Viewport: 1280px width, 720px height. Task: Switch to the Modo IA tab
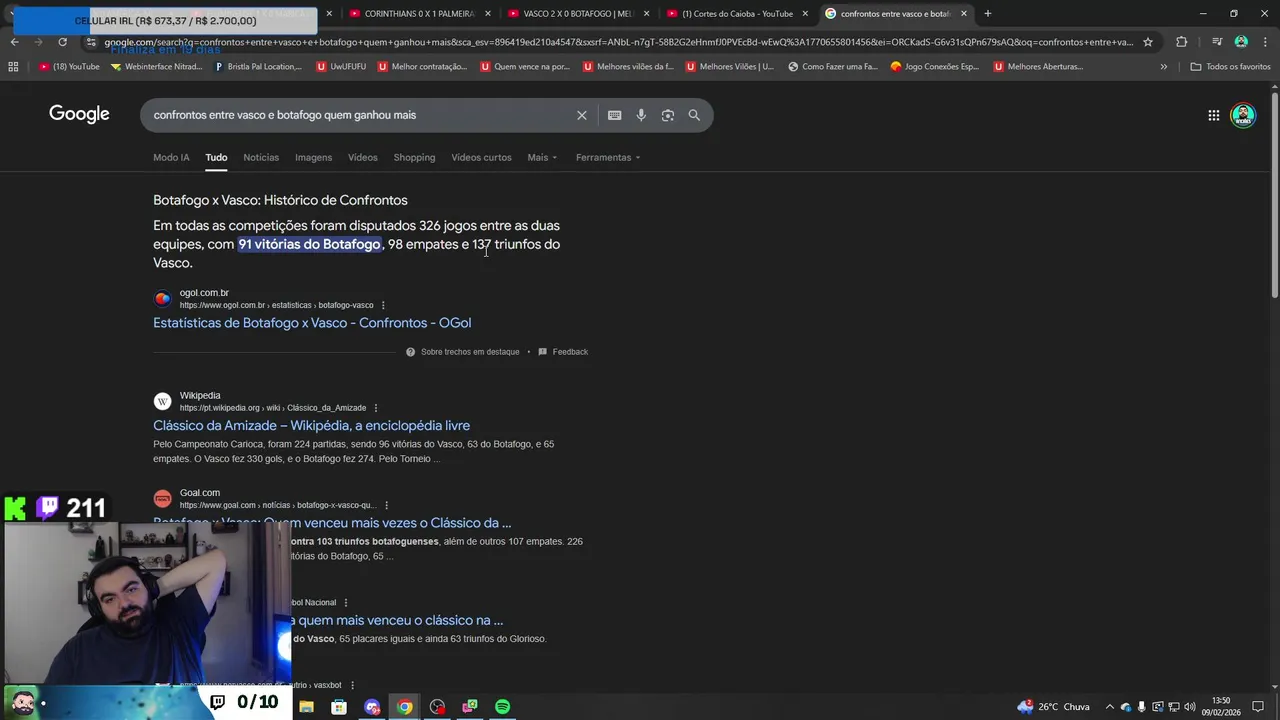(171, 157)
